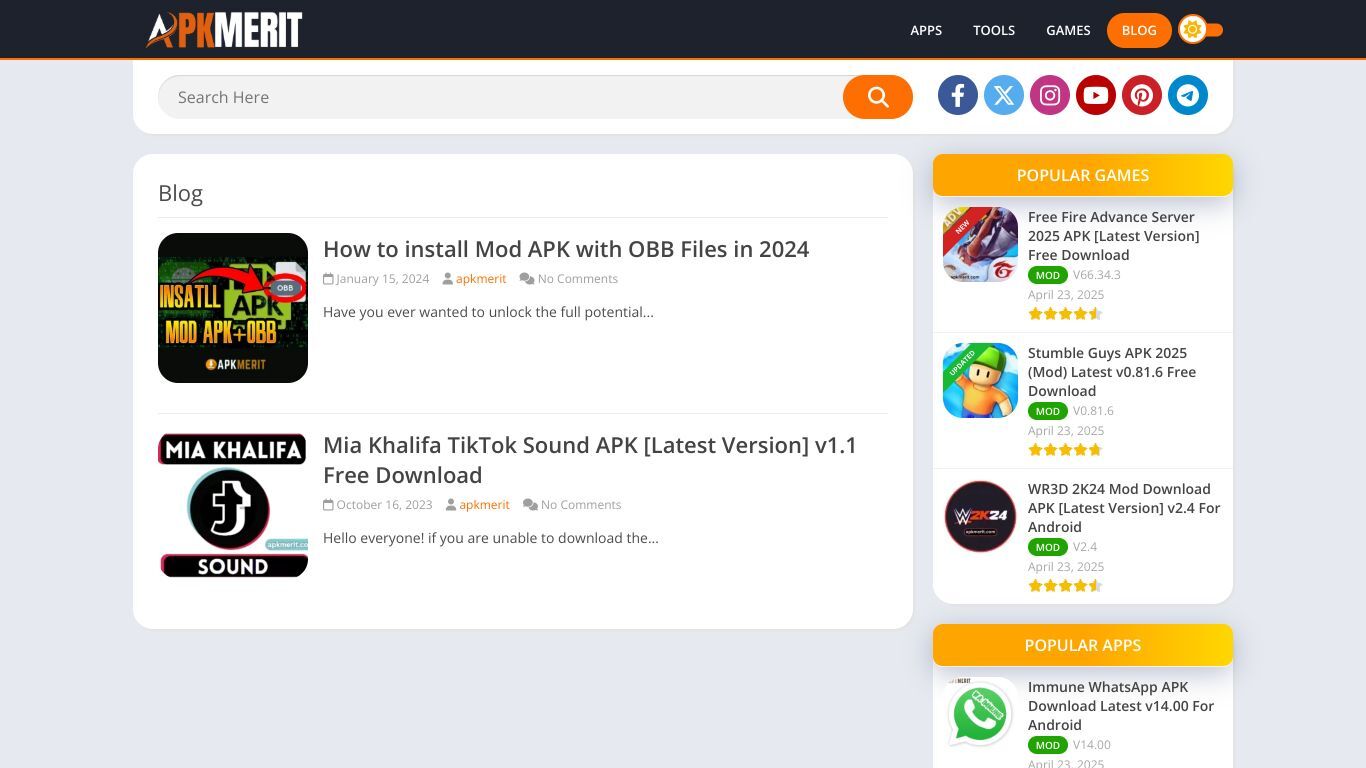The image size is (1366, 768).
Task: Open 'No Comments' on the OBB Files post
Action: click(578, 279)
